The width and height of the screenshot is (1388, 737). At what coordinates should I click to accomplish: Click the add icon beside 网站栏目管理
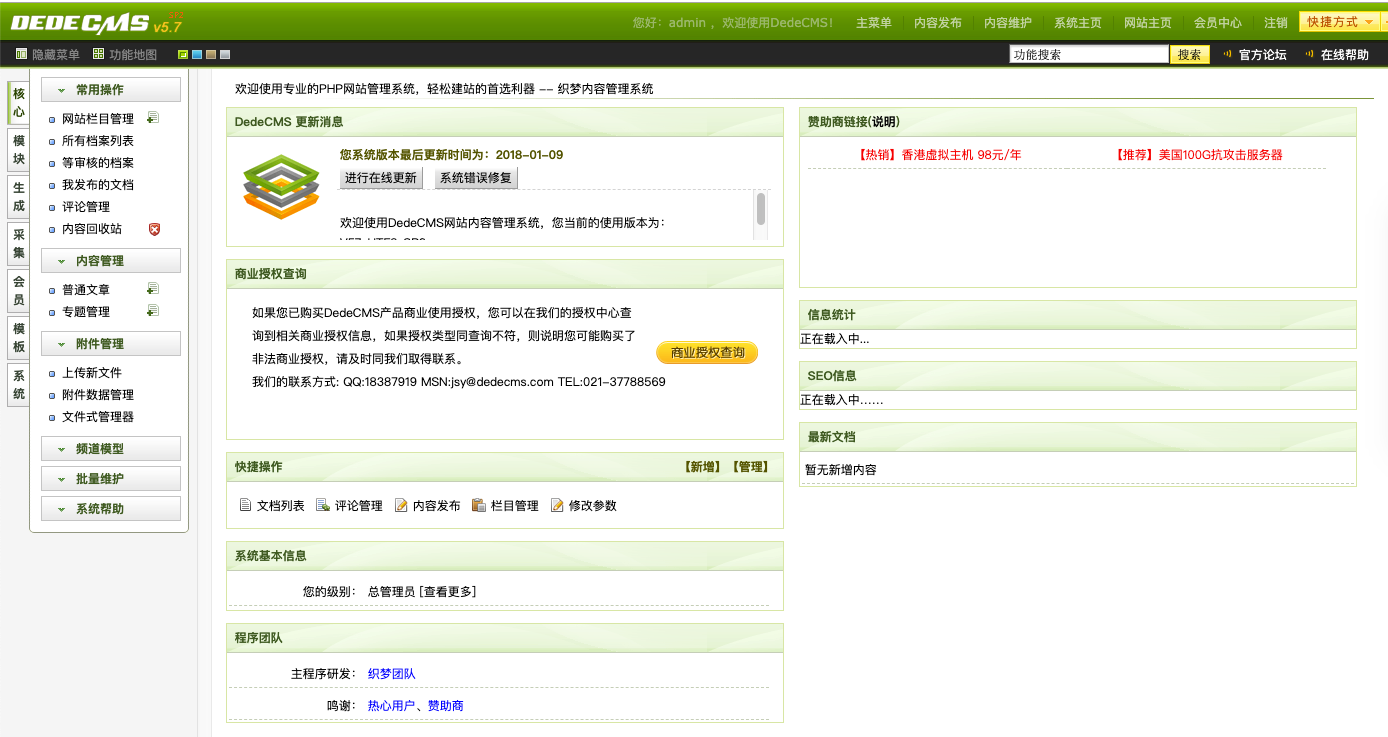click(x=153, y=118)
